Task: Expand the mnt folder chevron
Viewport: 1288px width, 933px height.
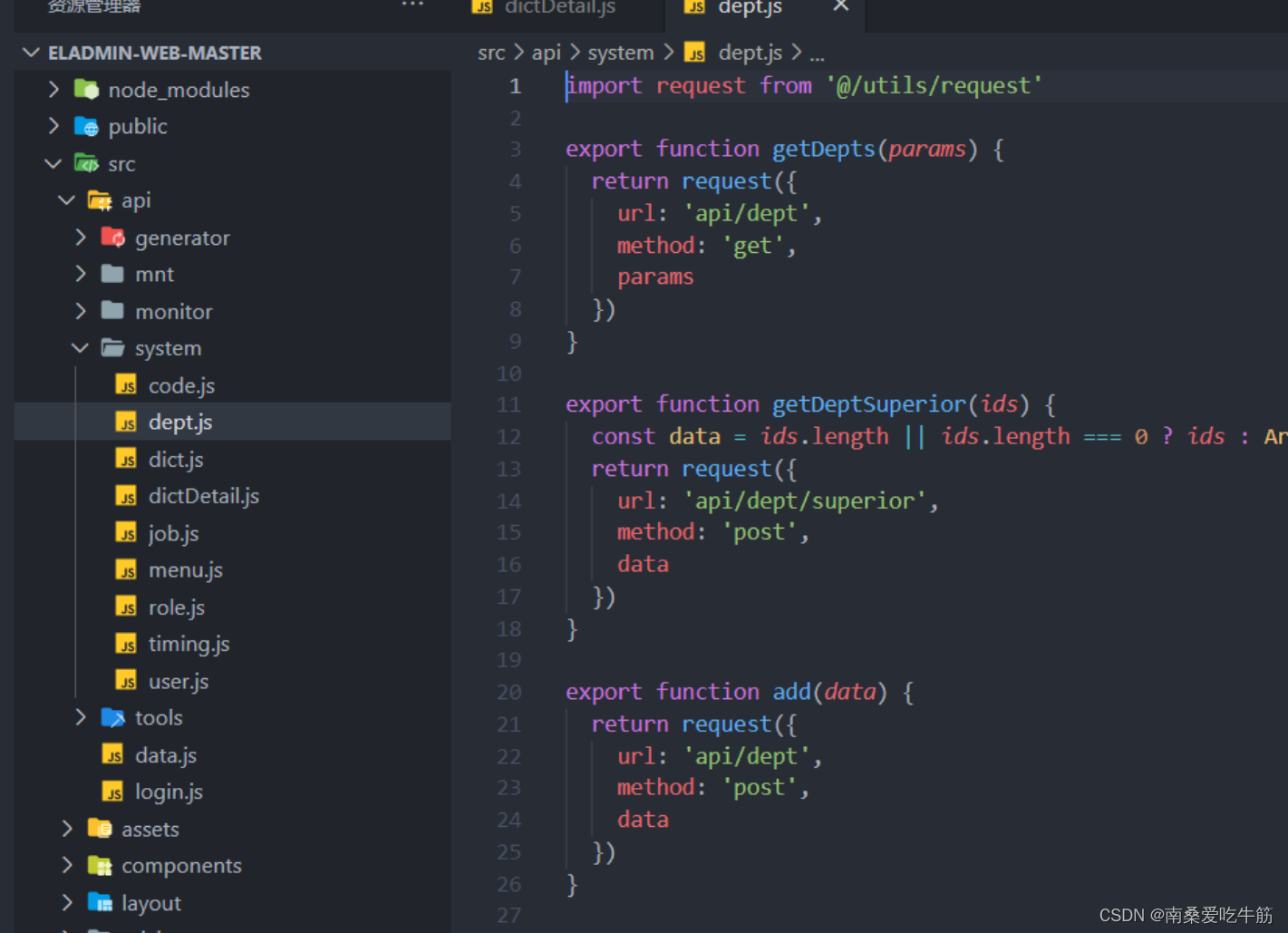Action: pyautogui.click(x=81, y=274)
